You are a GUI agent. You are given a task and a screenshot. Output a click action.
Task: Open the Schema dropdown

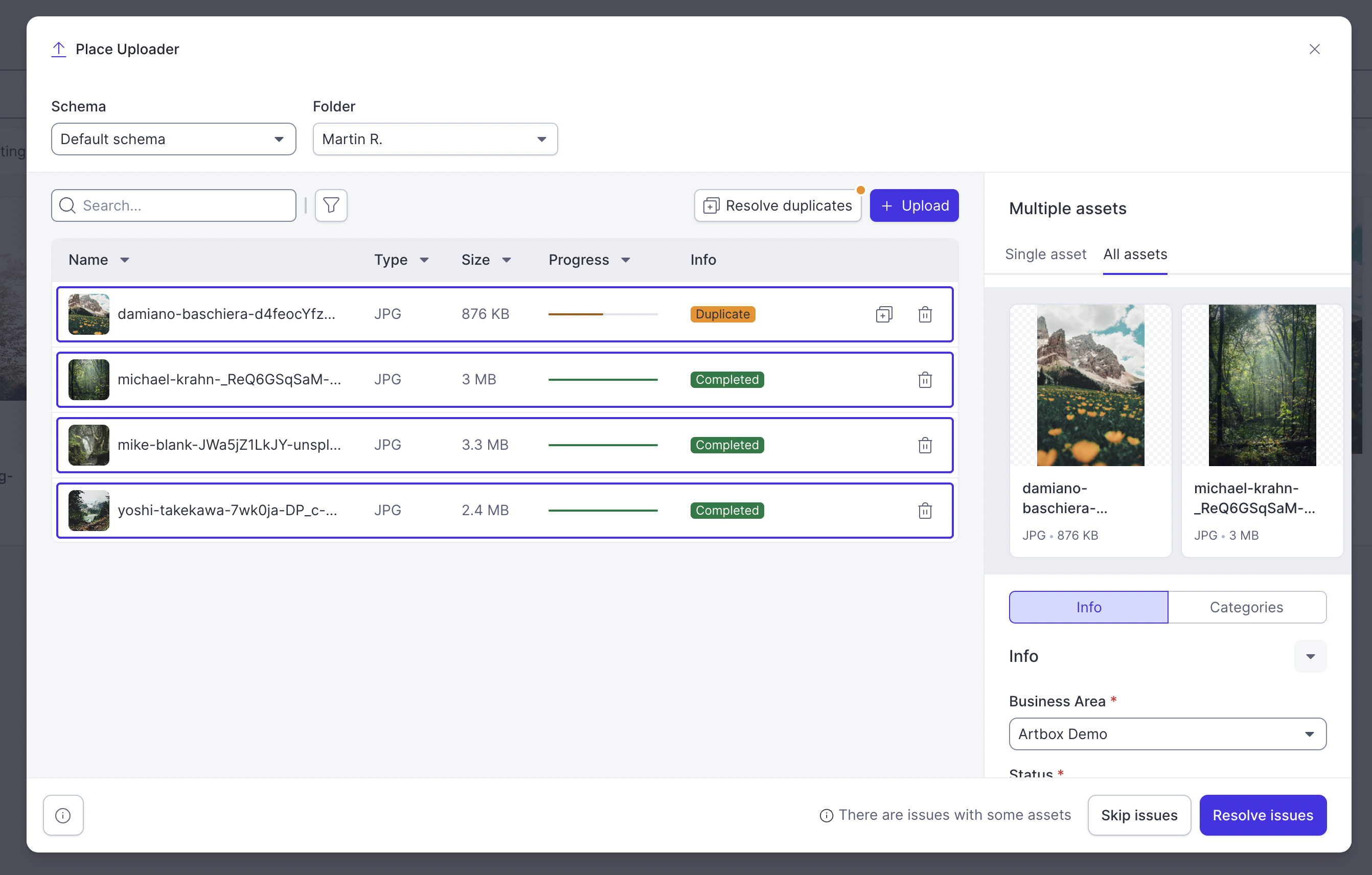[x=174, y=139]
